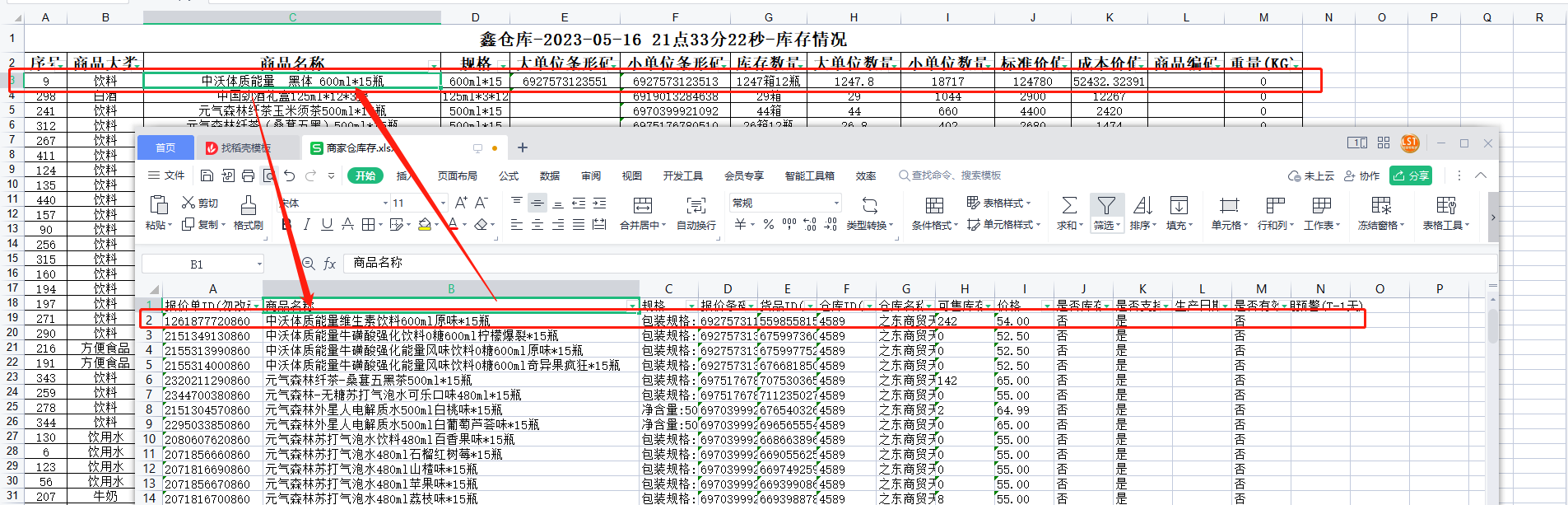Toggle center horizontal alignment
Image resolution: width=1568 pixels, height=505 pixels.
(x=537, y=224)
